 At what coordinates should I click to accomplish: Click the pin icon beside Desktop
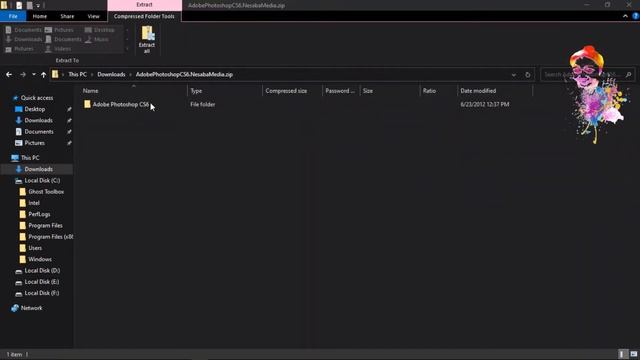coord(69,109)
